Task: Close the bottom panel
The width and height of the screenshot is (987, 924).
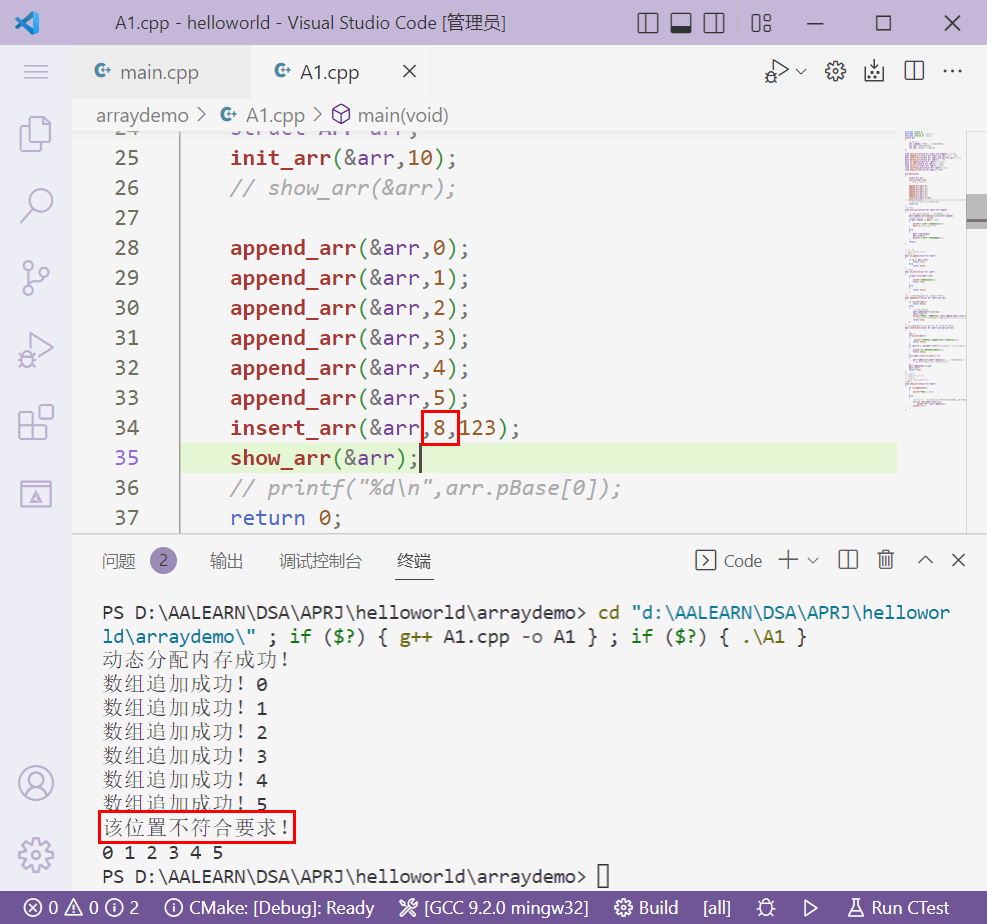Action: (958, 560)
